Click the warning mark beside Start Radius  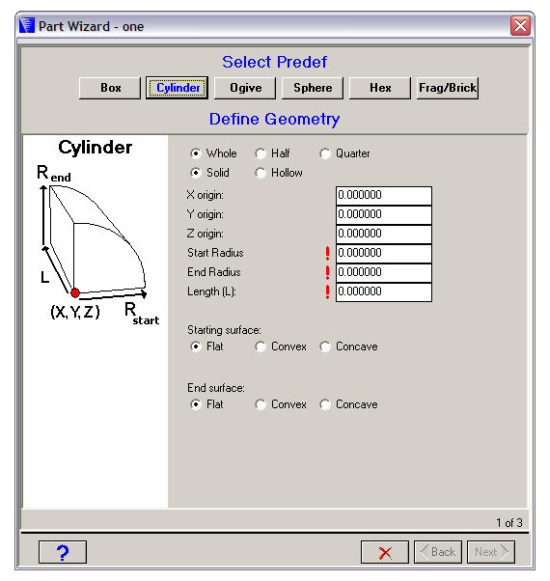(x=327, y=253)
